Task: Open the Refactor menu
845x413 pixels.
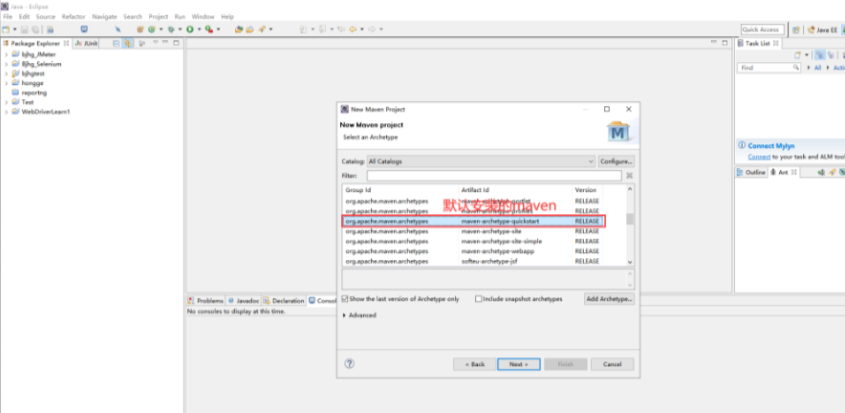Action: (73, 17)
